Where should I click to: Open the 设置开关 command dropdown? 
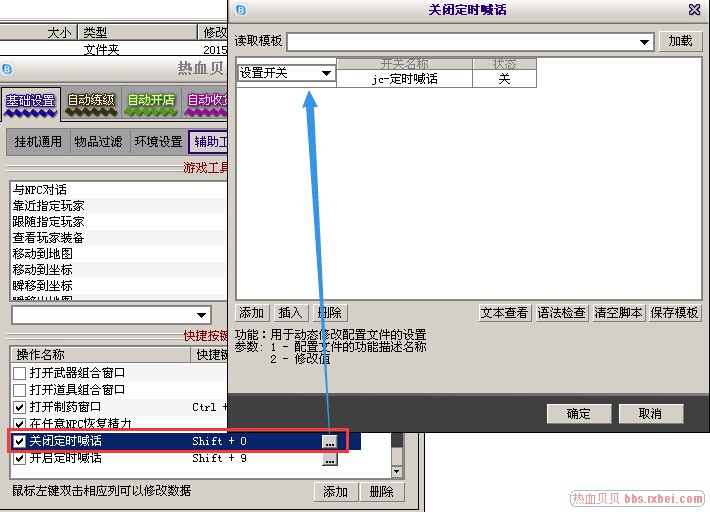pyautogui.click(x=326, y=73)
